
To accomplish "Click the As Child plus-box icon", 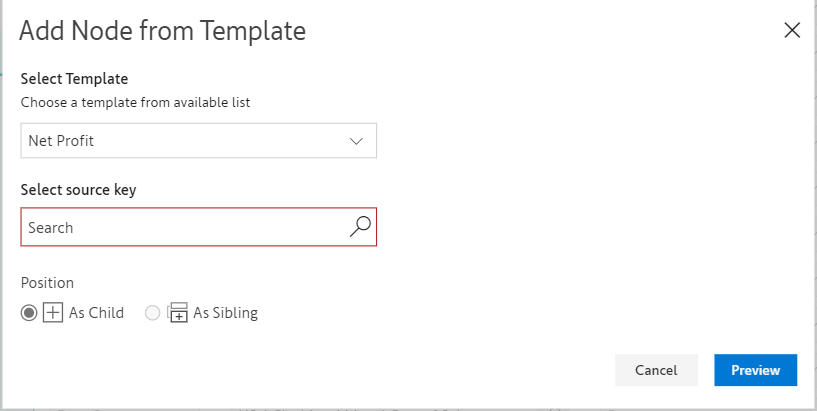I will click(x=54, y=313).
